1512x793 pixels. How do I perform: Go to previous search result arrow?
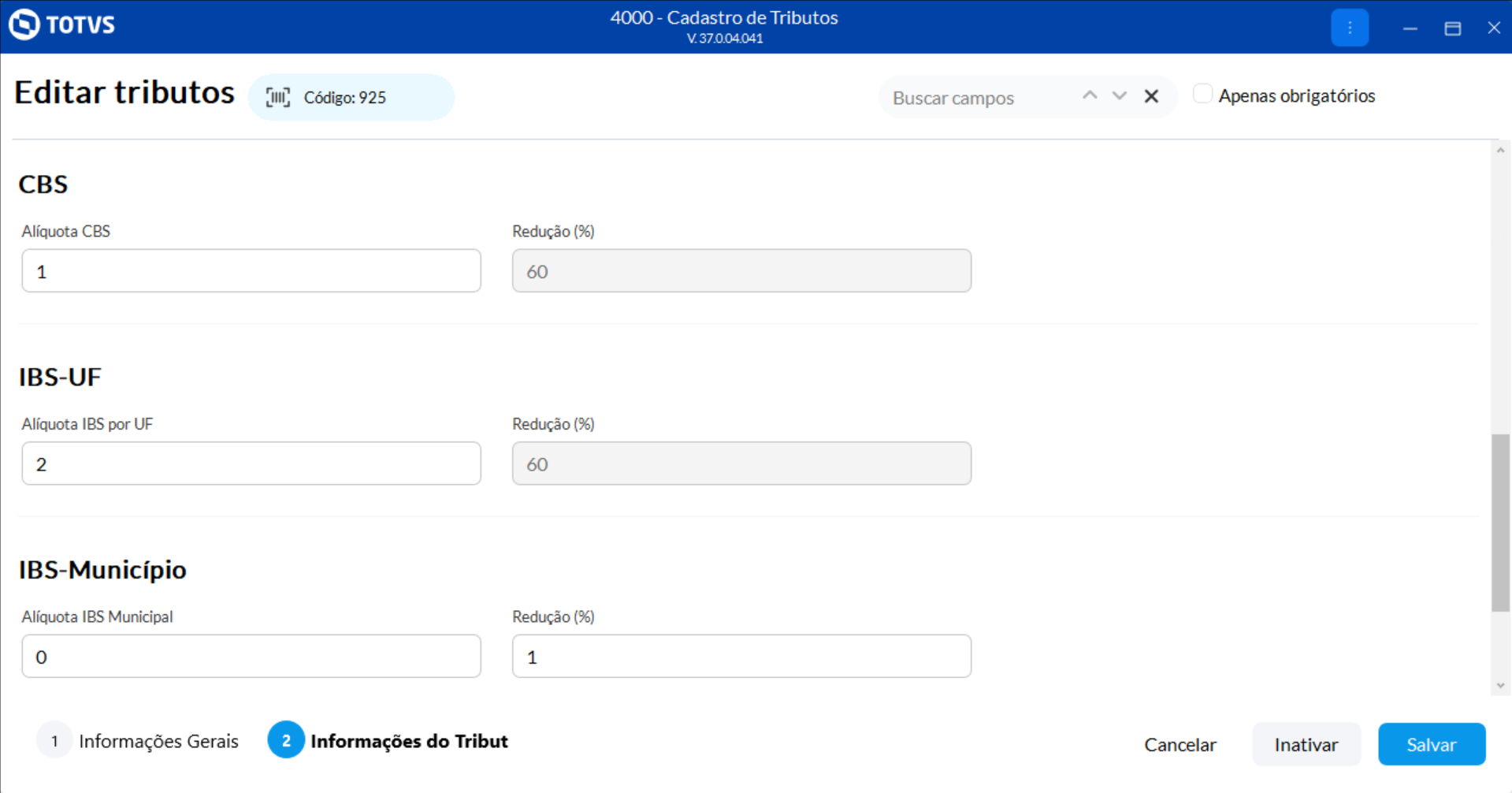click(x=1090, y=95)
